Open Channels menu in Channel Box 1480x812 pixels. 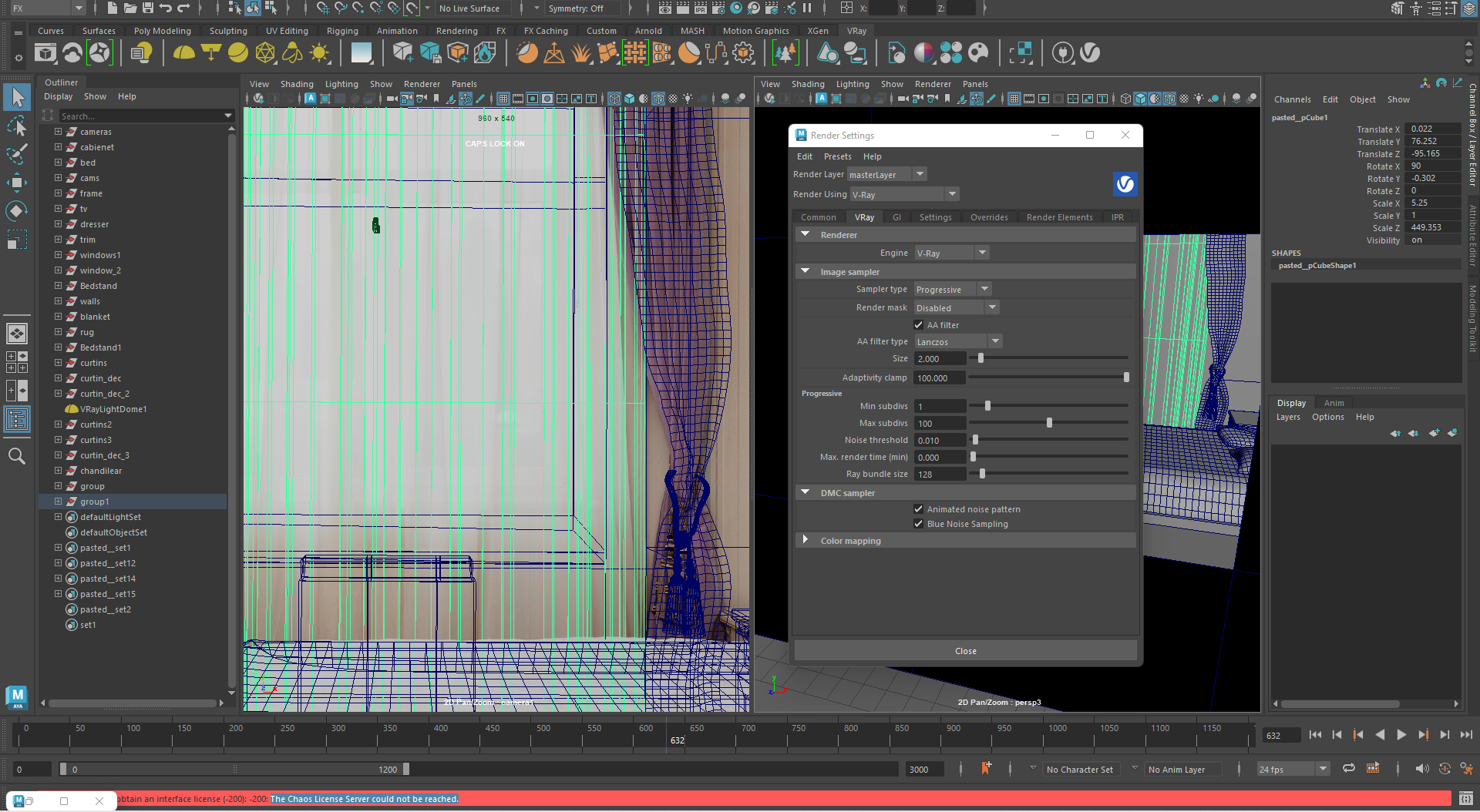(x=1292, y=99)
